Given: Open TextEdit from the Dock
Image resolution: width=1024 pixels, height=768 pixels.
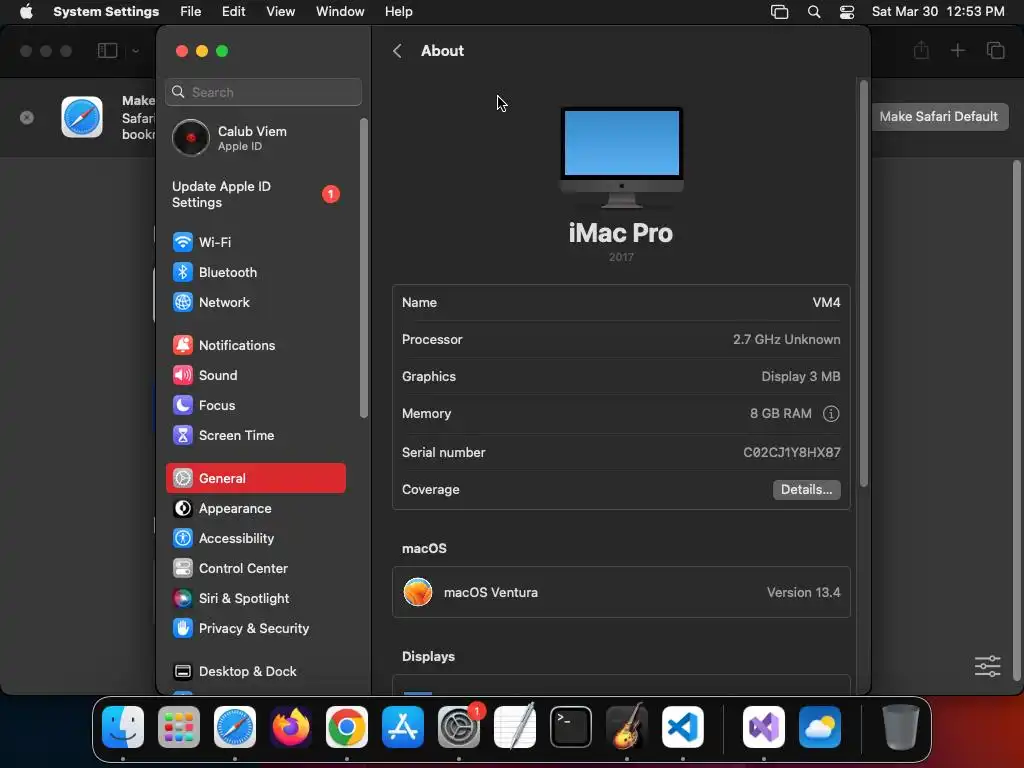Looking at the screenshot, I should point(515,727).
